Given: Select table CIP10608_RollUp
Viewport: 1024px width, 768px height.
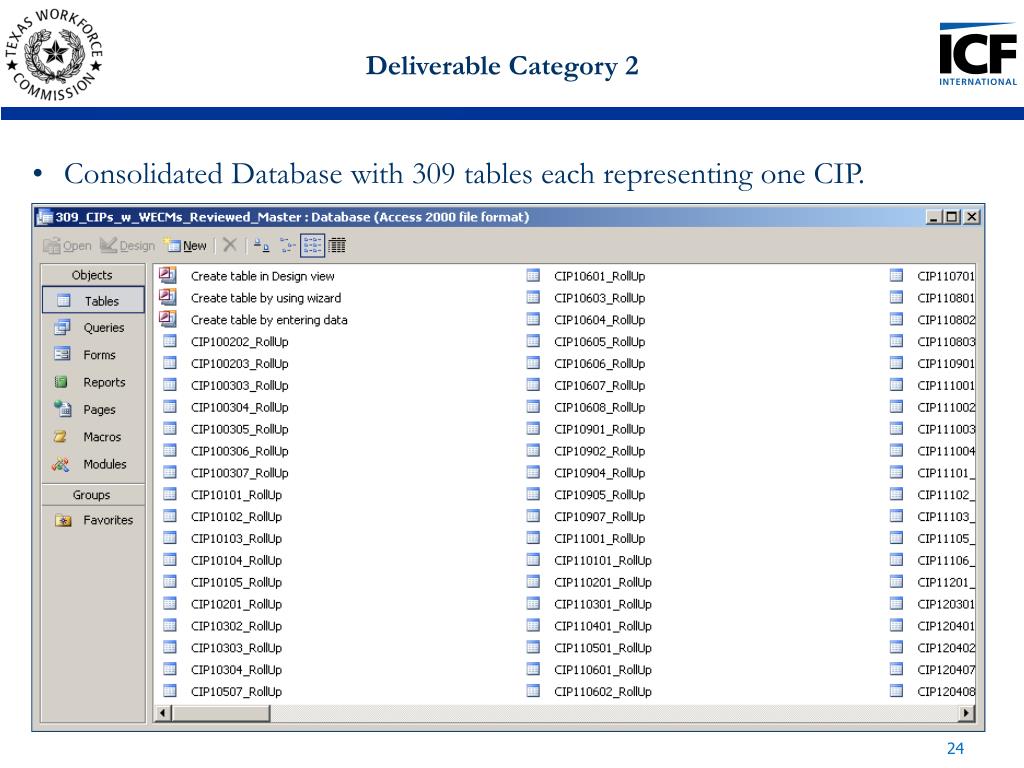Looking at the screenshot, I should [x=600, y=408].
